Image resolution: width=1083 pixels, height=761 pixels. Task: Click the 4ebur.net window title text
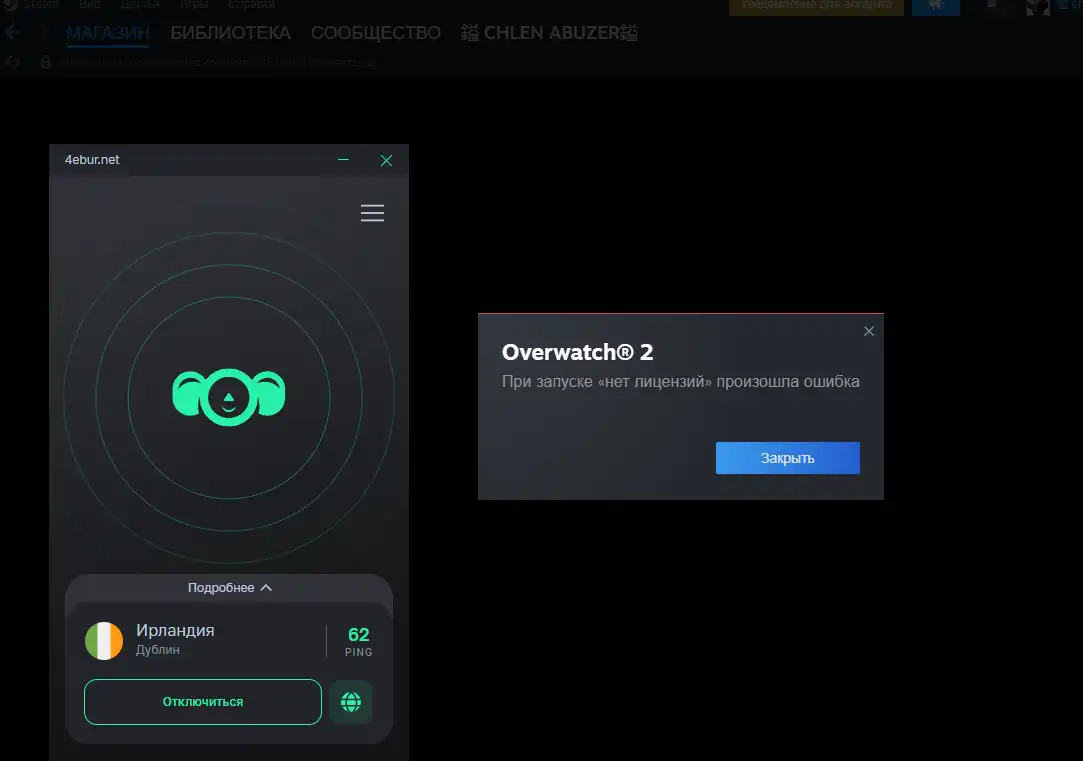92,160
